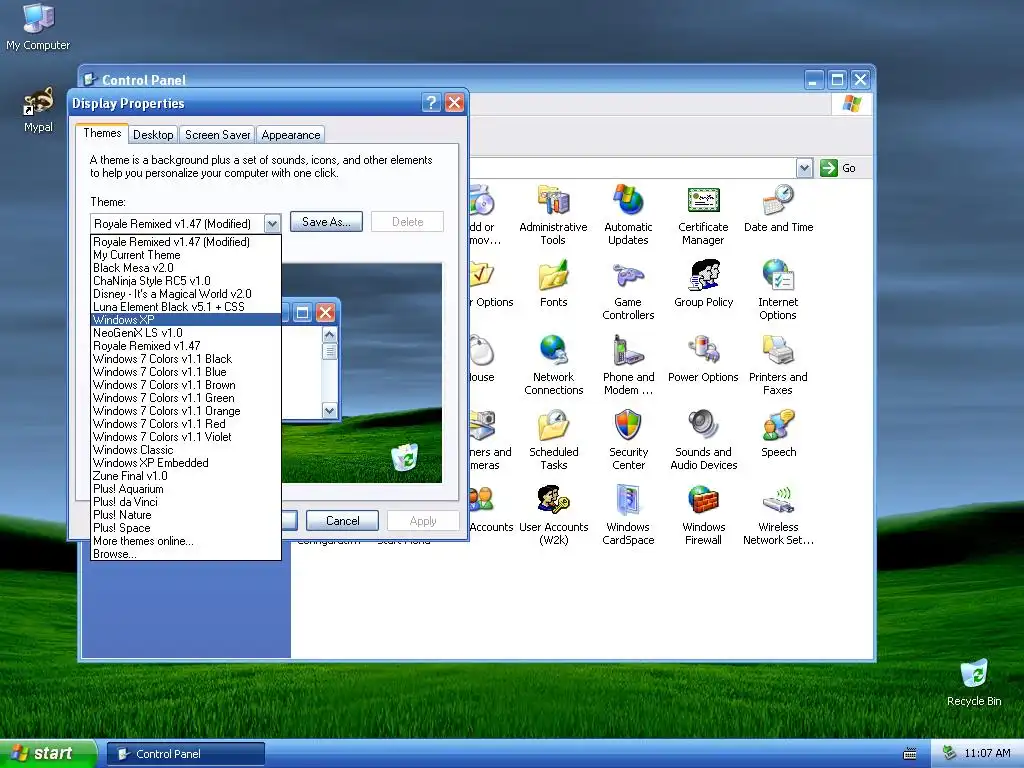Click Recycle Bin desktop icon

click(x=974, y=683)
